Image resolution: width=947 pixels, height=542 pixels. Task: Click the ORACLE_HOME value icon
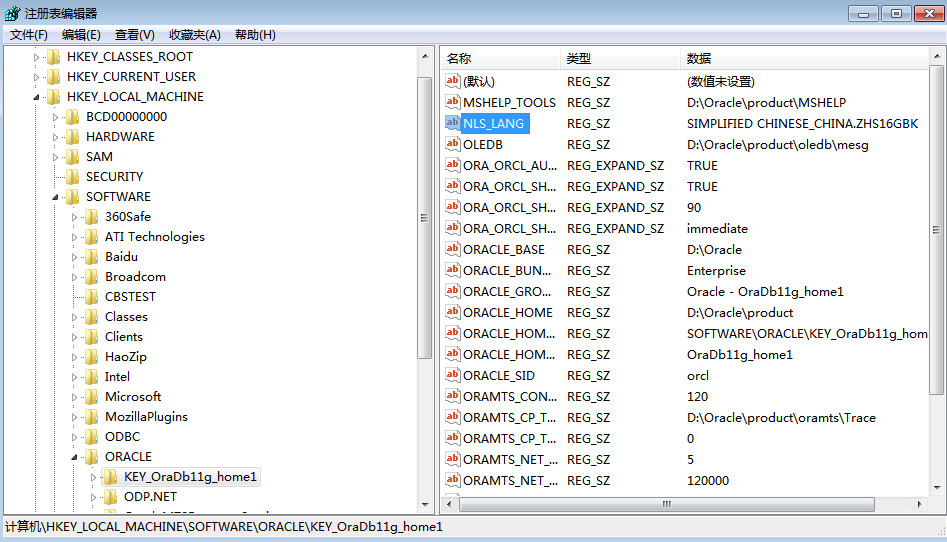click(452, 312)
